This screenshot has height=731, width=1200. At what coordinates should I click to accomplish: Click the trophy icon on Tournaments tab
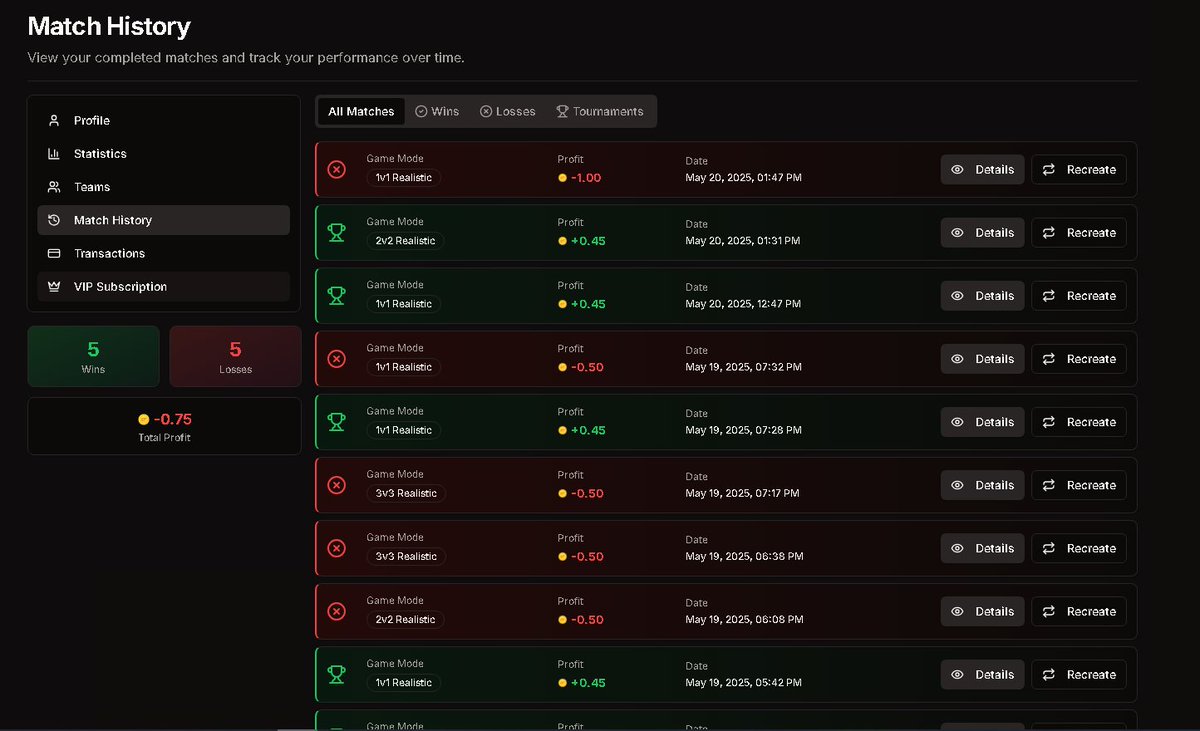click(x=562, y=112)
